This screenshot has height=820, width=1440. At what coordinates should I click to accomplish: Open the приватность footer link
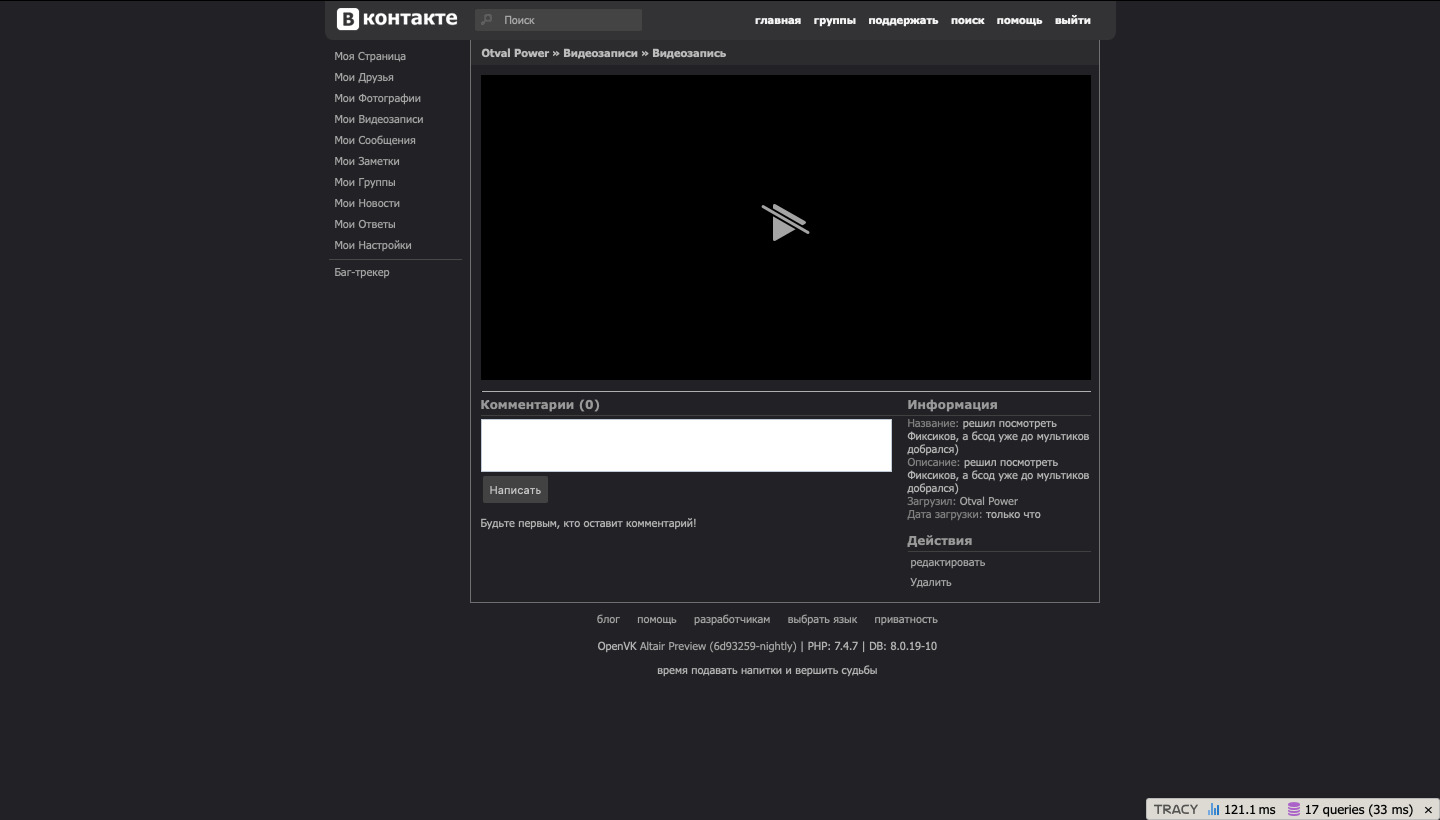[906, 619]
